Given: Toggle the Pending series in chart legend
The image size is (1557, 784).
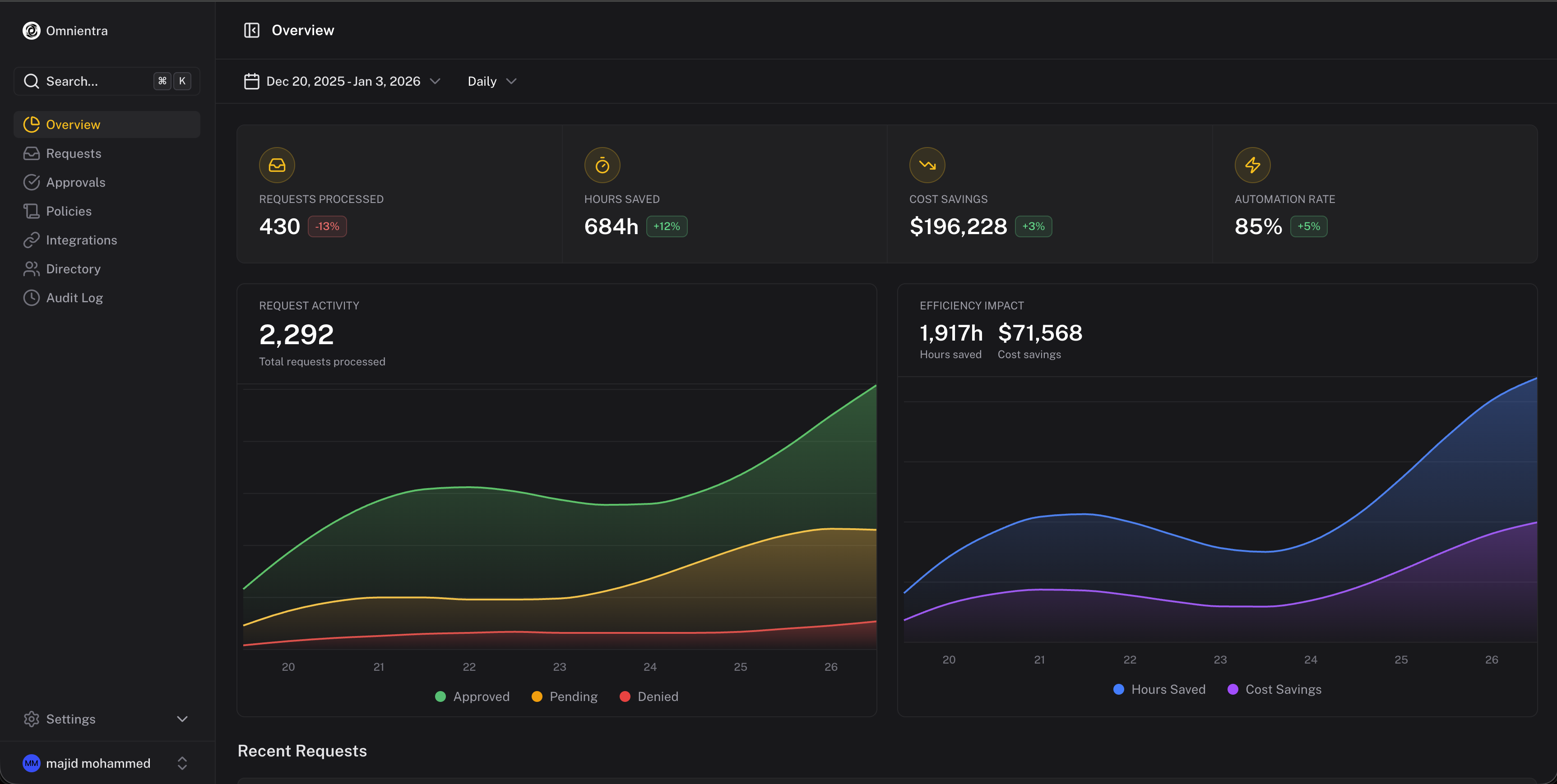Looking at the screenshot, I should [565, 696].
